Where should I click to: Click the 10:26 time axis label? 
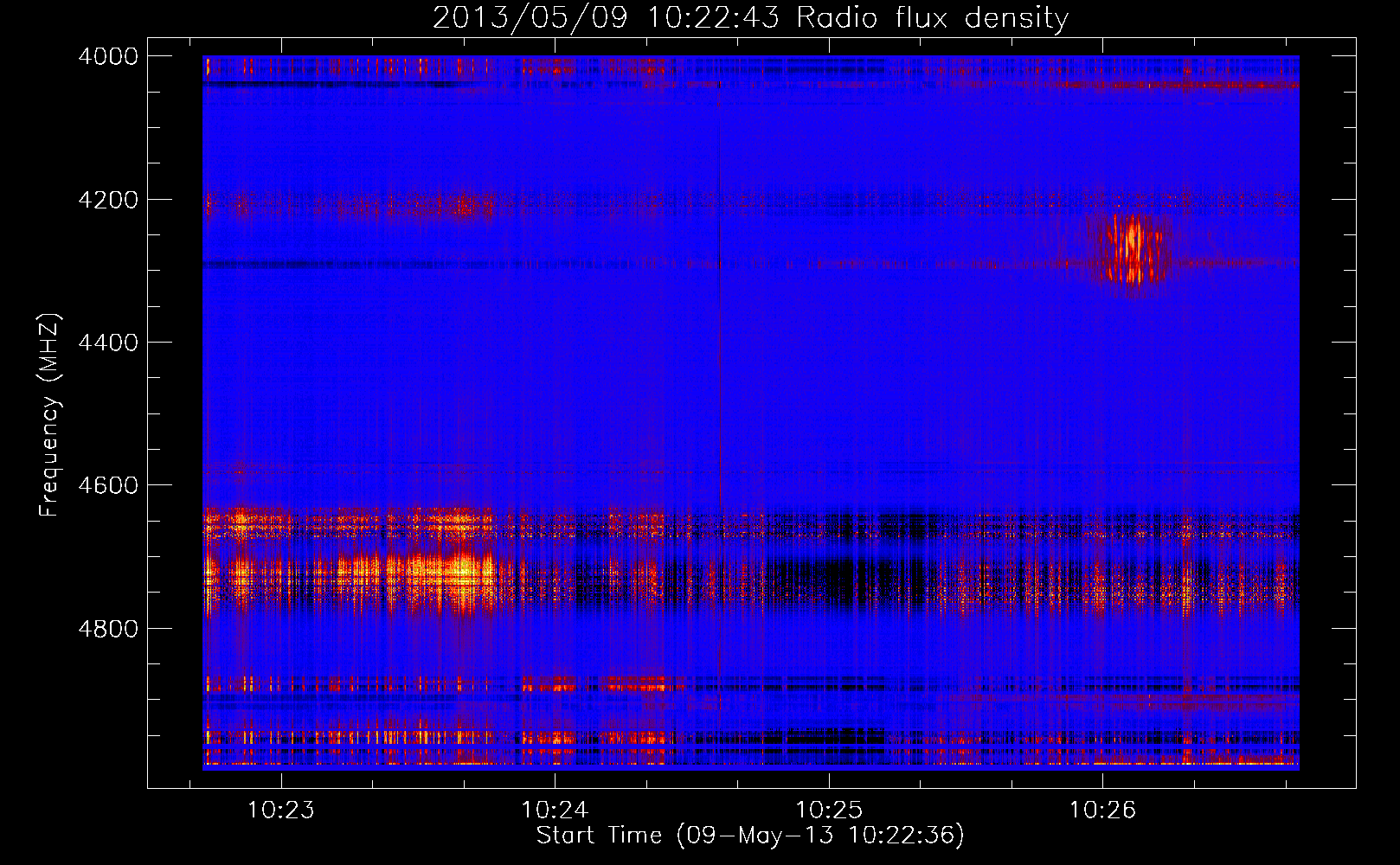tap(1102, 811)
